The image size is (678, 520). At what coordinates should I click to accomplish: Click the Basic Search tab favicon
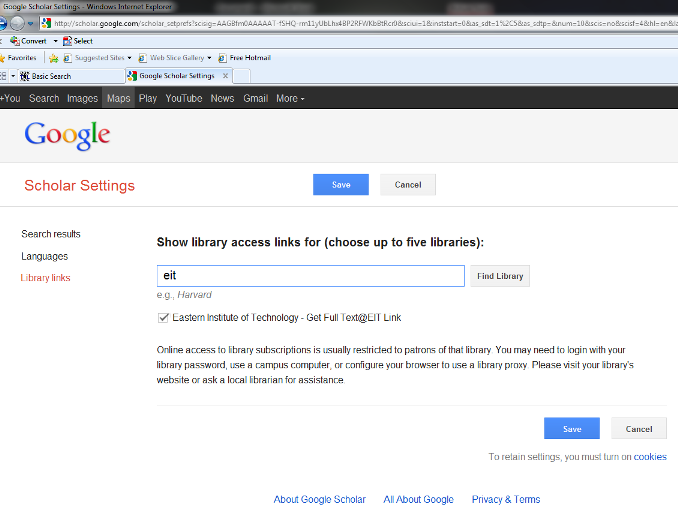[25, 76]
